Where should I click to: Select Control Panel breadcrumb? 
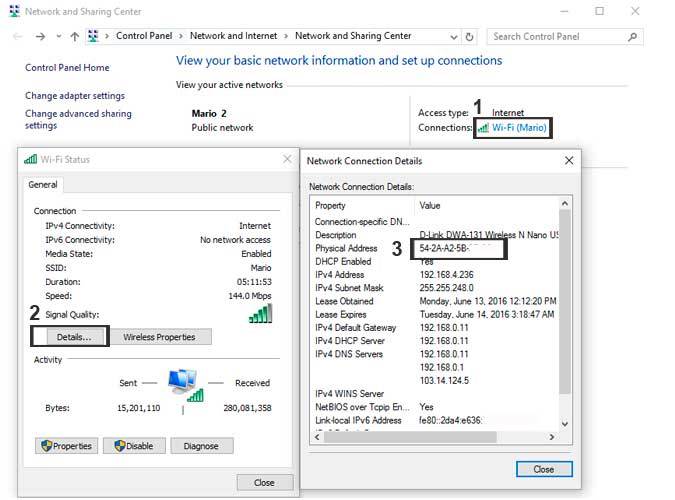tap(144, 36)
